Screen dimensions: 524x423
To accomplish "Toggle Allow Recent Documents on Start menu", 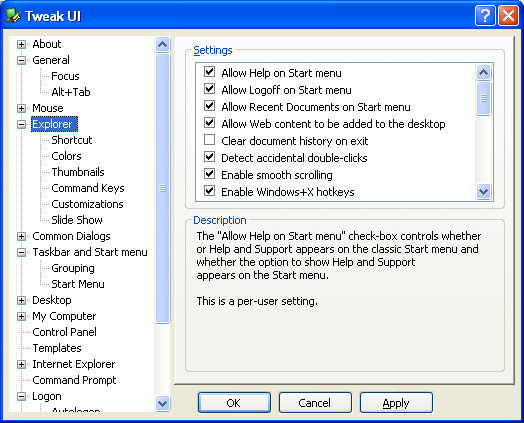I will (x=210, y=106).
